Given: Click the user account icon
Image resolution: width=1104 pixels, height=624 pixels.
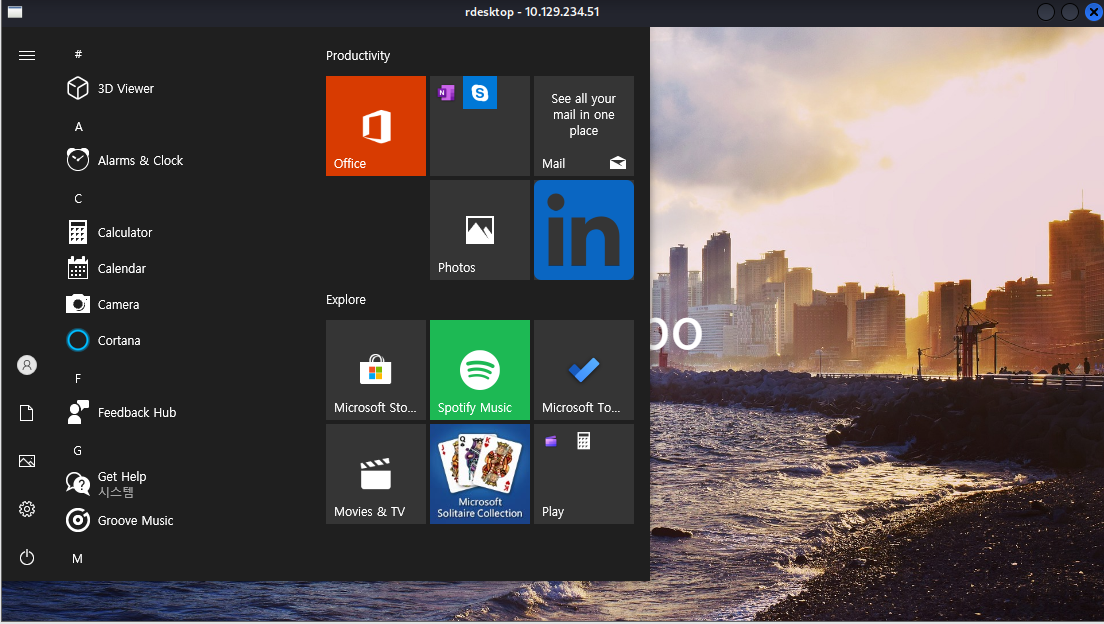Looking at the screenshot, I should click(x=27, y=365).
